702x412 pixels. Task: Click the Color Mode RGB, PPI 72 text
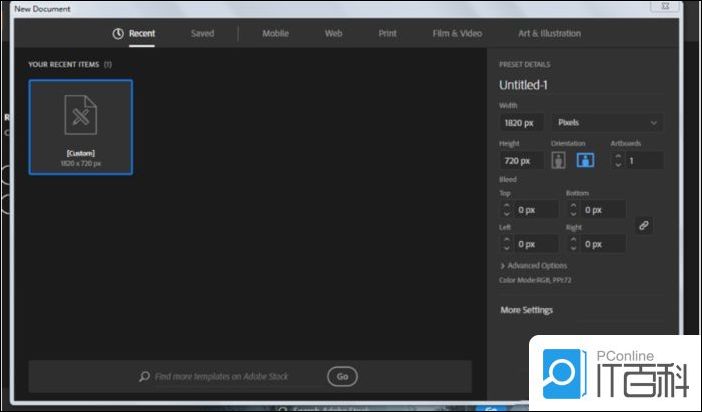tap(535, 280)
